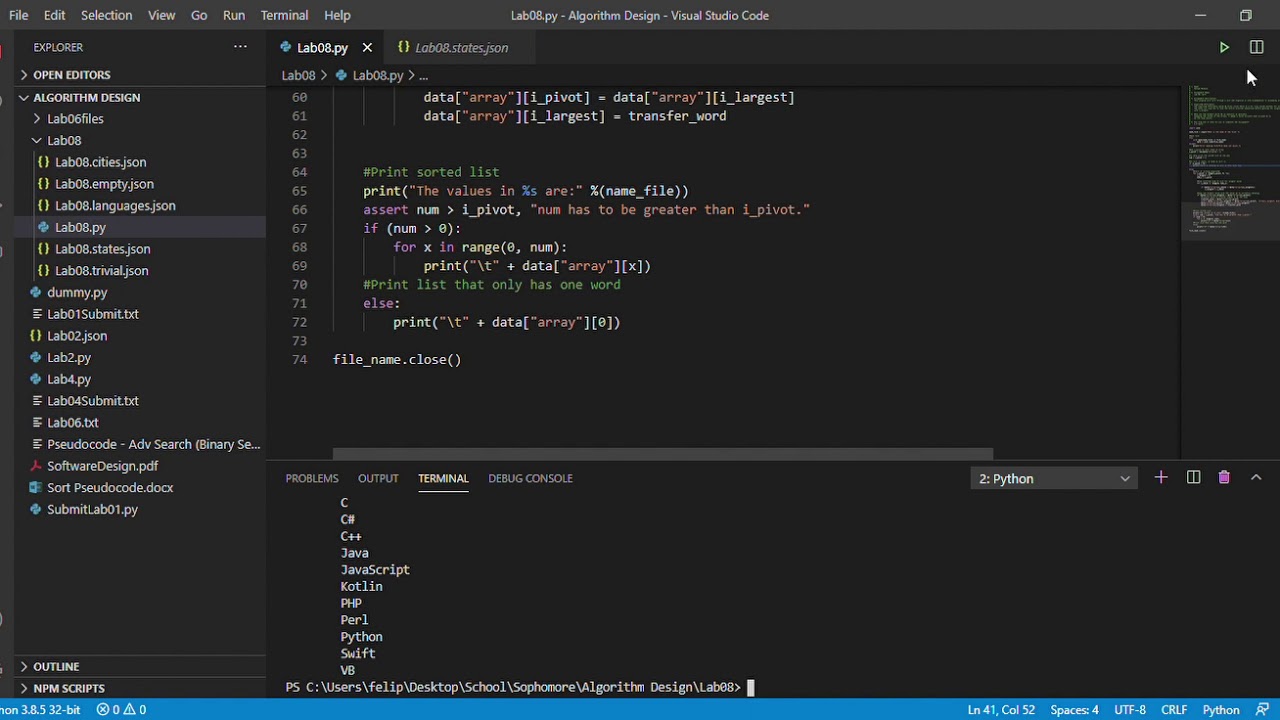
Task: Select the Terminal panel tab
Action: pyautogui.click(x=443, y=478)
